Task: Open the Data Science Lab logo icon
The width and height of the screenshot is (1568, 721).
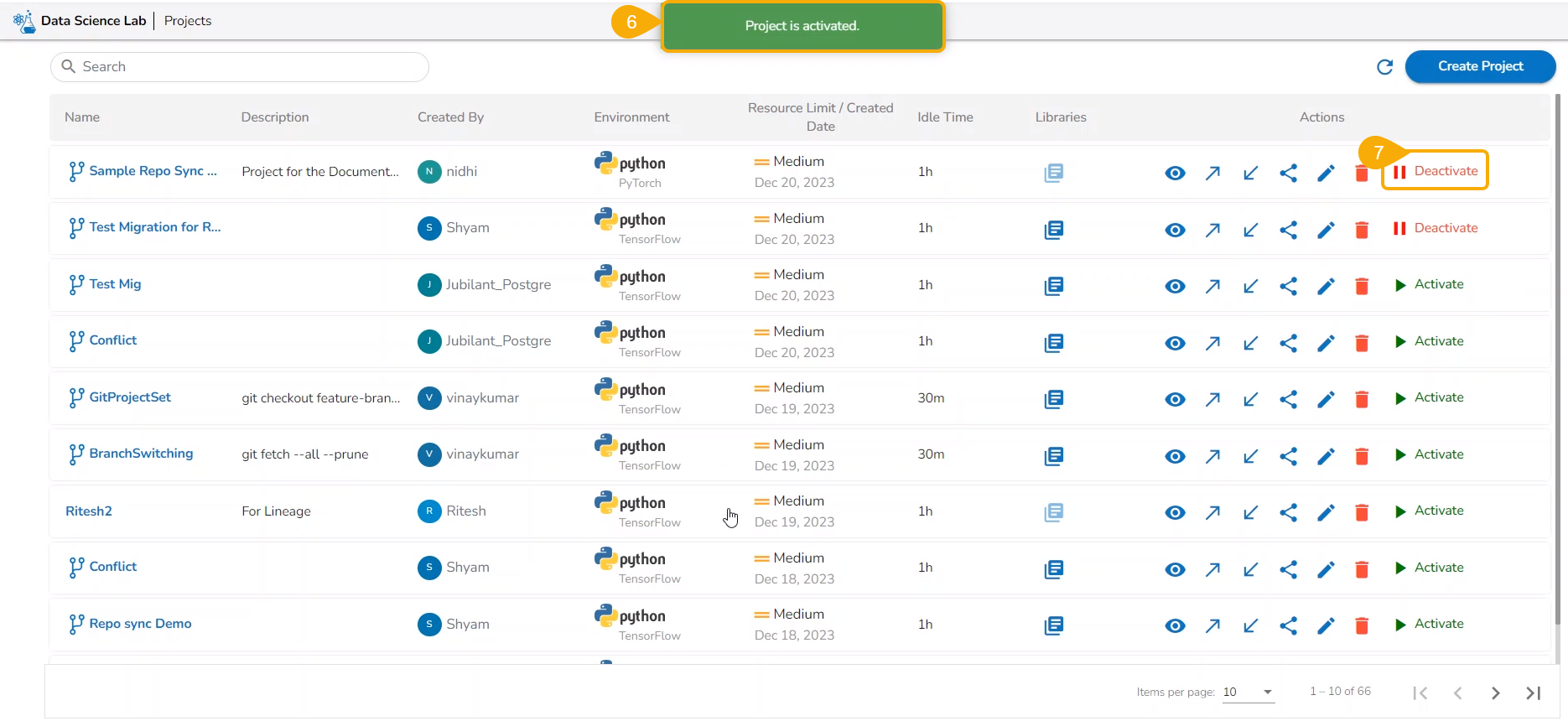Action: (24, 21)
